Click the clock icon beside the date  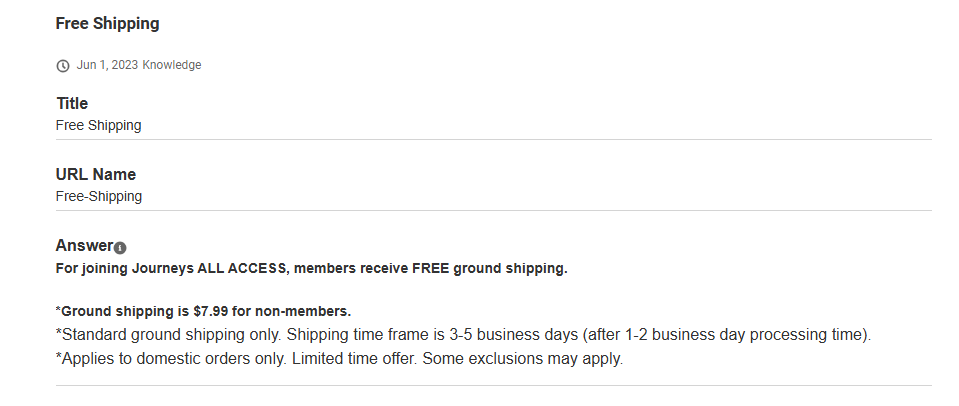tap(63, 66)
